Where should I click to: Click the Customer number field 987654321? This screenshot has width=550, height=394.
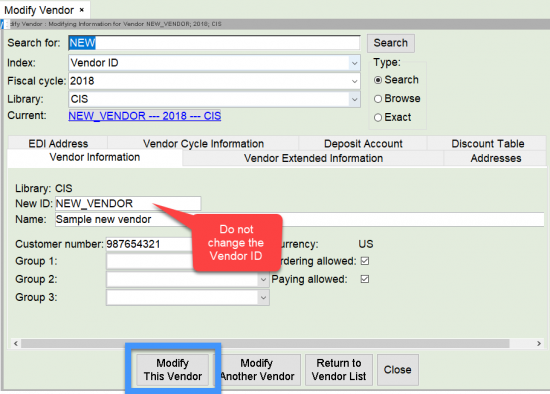point(149,244)
